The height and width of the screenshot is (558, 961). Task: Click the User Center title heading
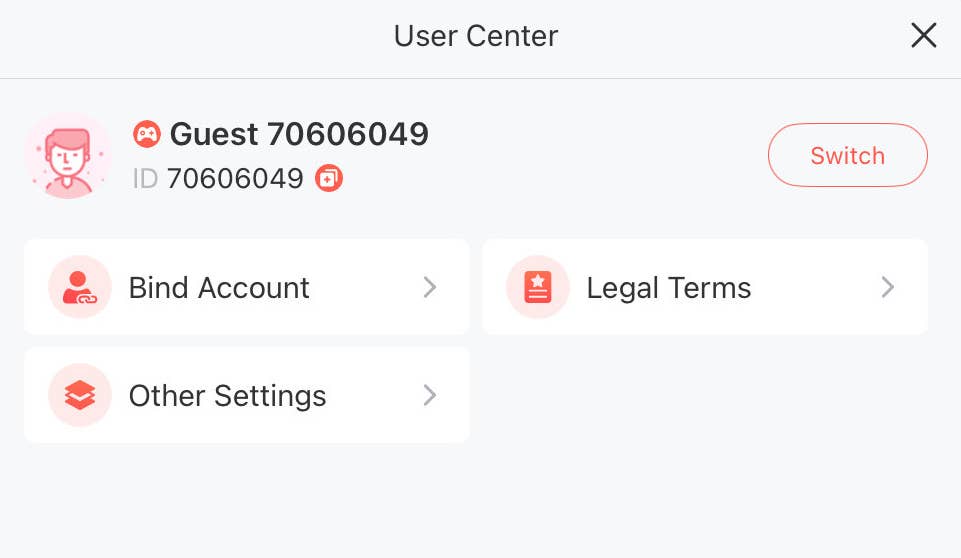[476, 36]
